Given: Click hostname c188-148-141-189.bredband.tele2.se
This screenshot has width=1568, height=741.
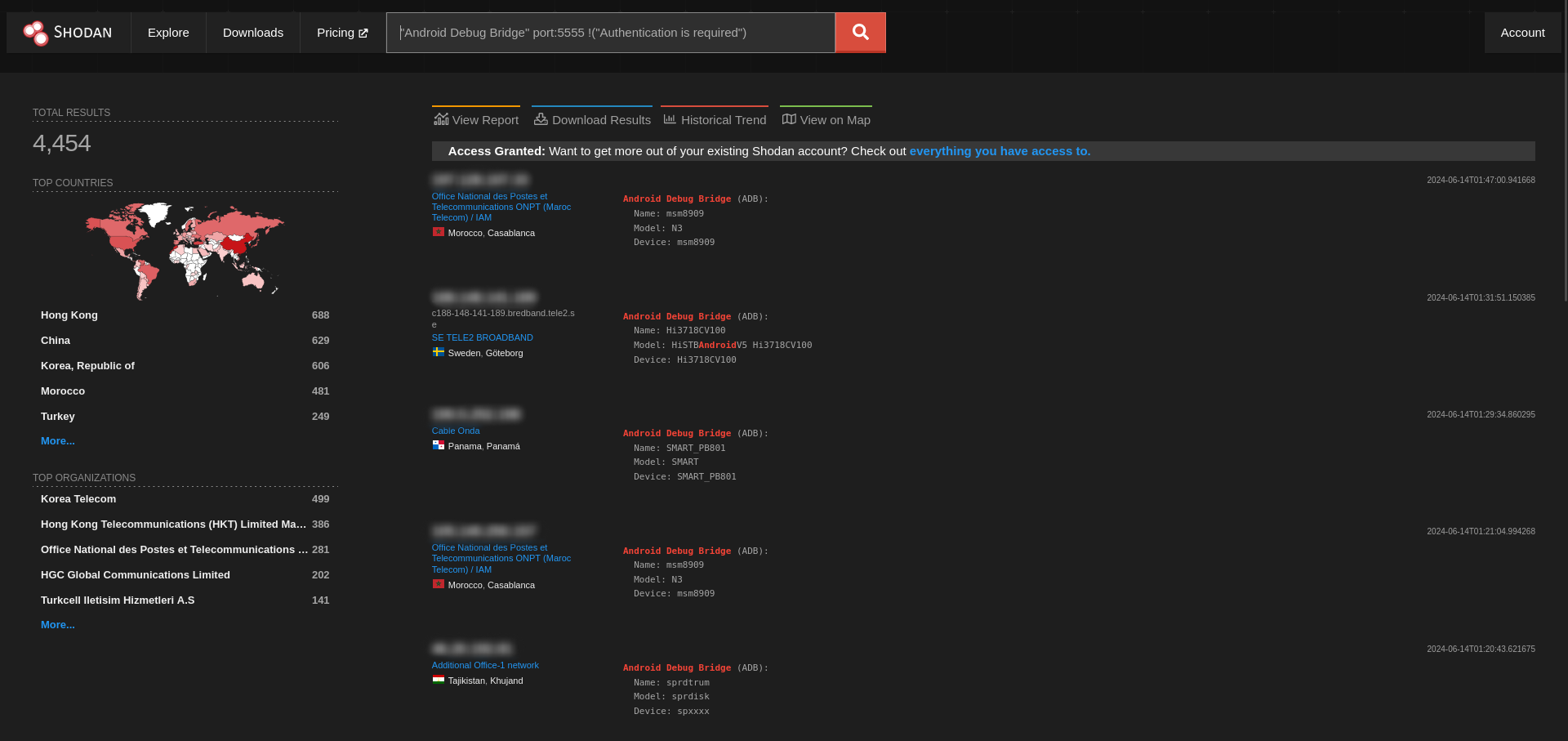Looking at the screenshot, I should pyautogui.click(x=503, y=319).
